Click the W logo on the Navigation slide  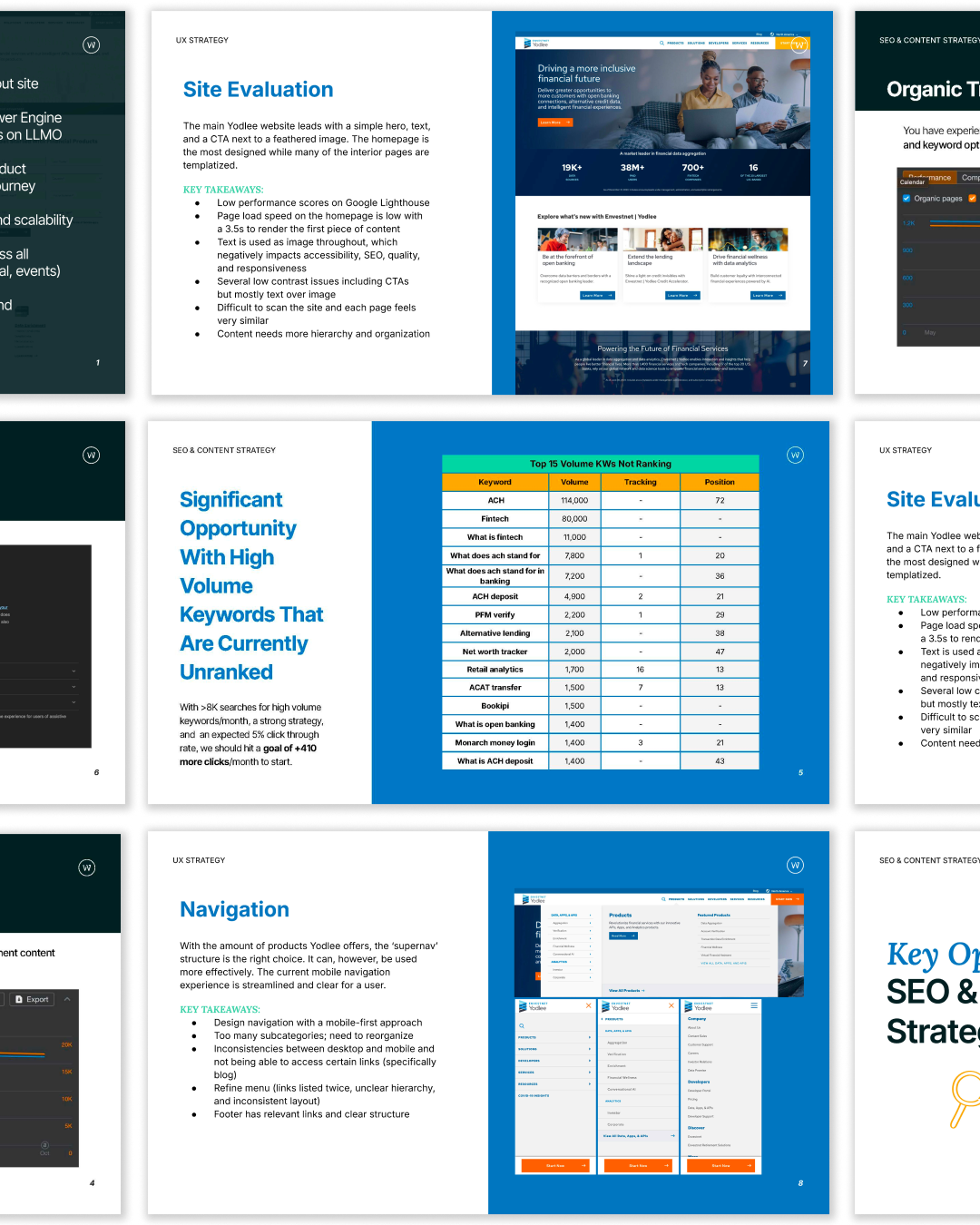(796, 865)
